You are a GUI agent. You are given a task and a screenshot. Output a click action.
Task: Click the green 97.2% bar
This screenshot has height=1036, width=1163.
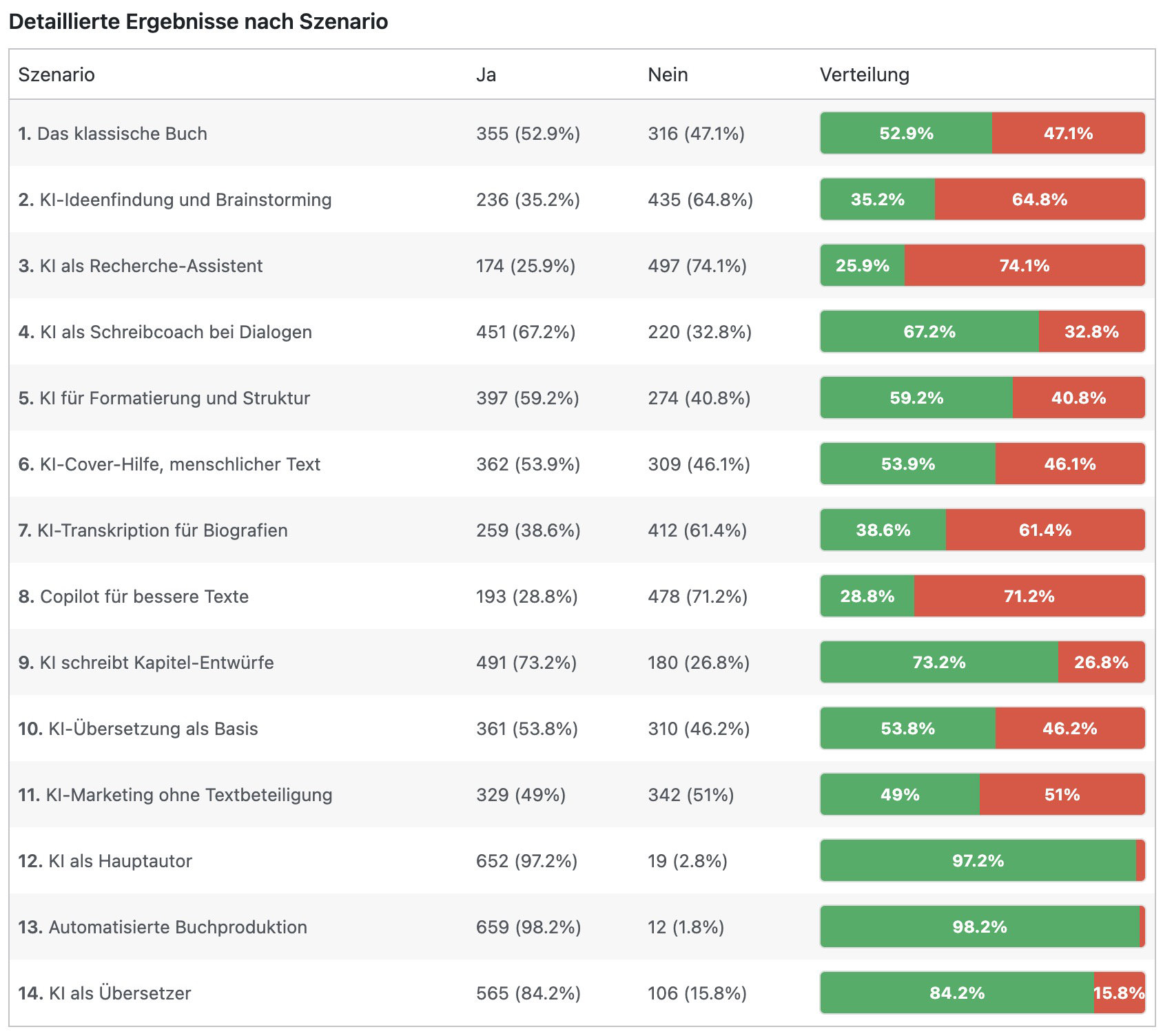click(978, 861)
